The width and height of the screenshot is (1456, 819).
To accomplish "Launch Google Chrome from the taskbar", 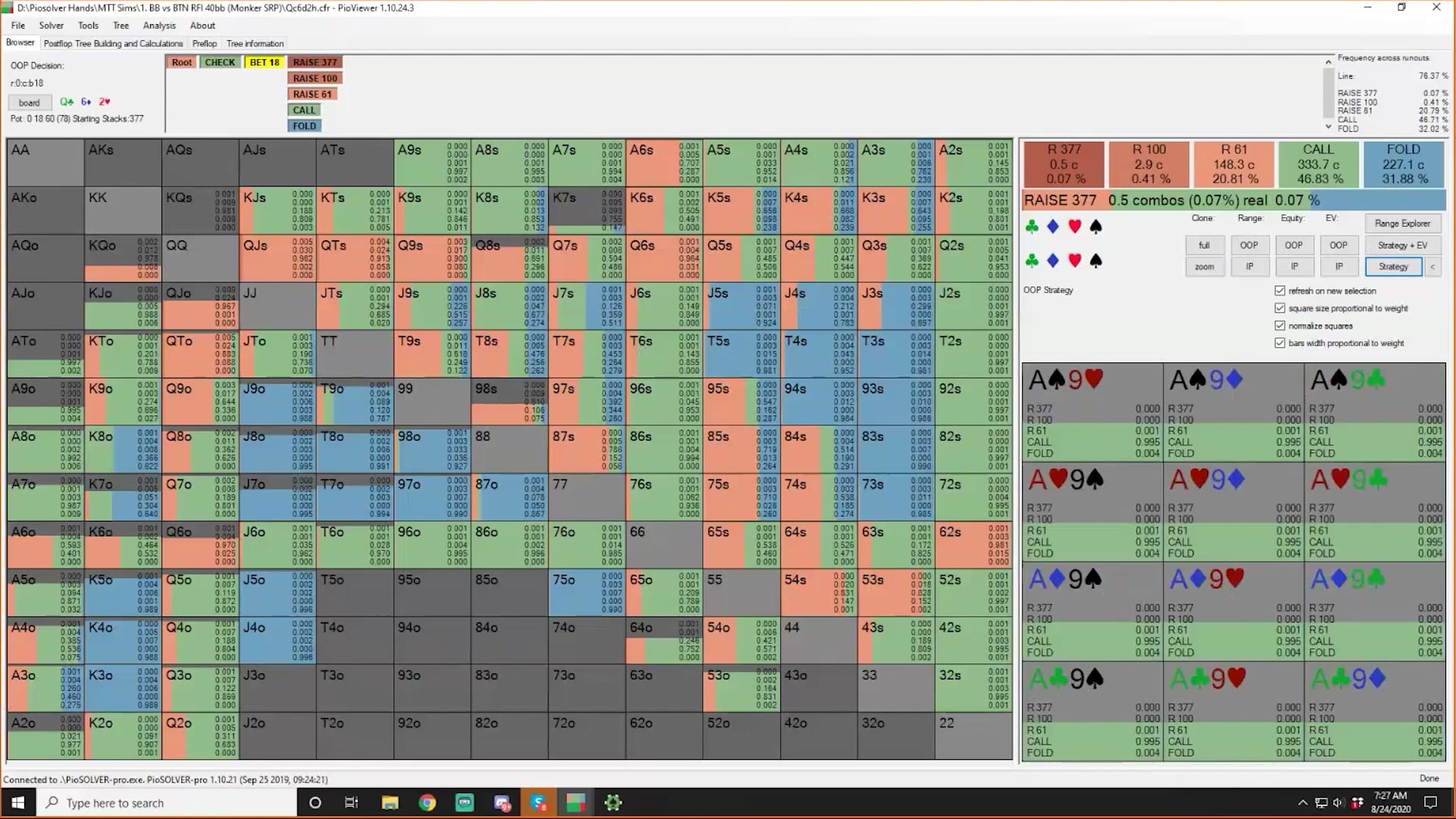I will click(x=427, y=802).
